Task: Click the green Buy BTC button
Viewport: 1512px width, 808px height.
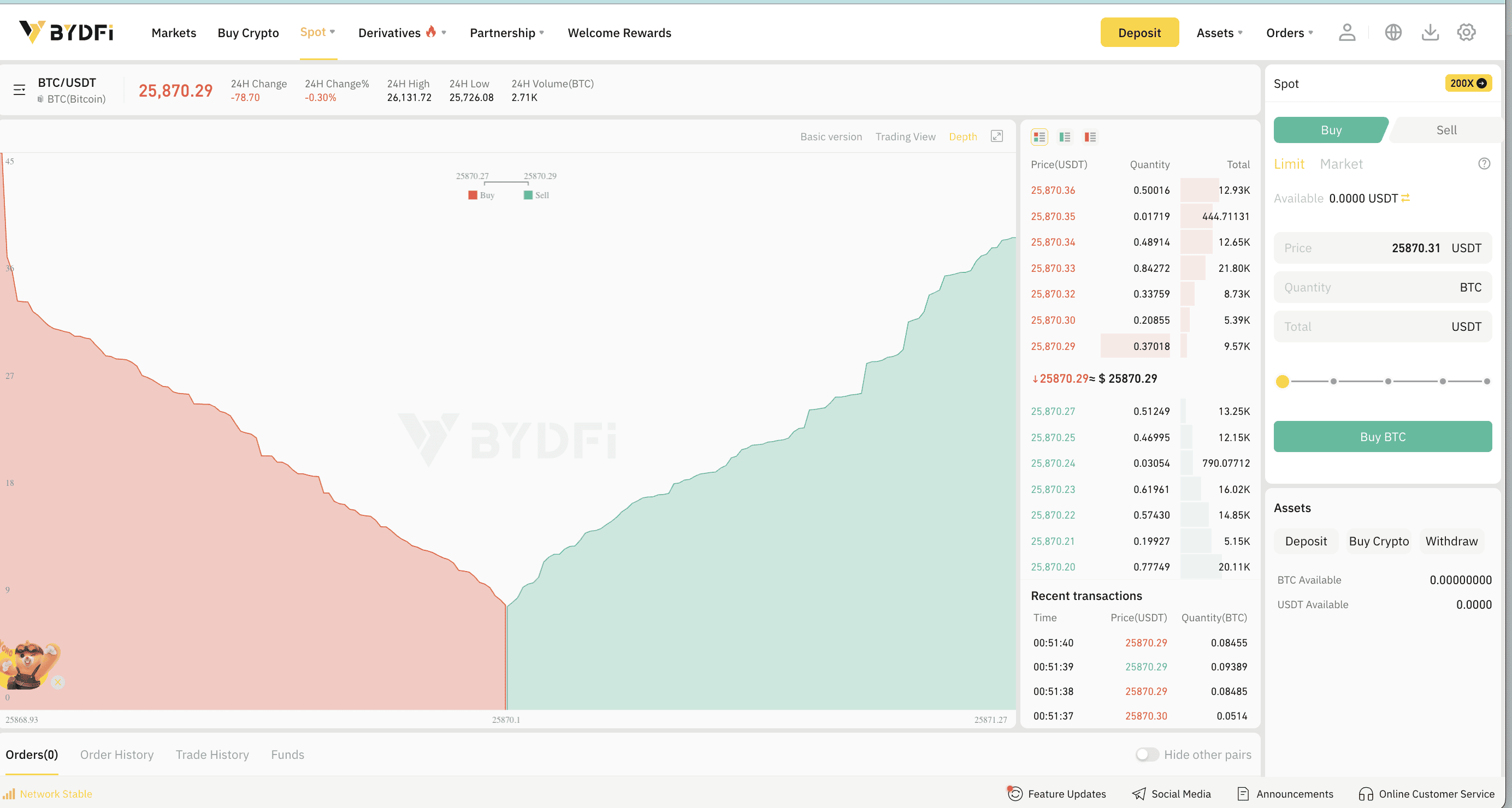Action: pyautogui.click(x=1383, y=437)
